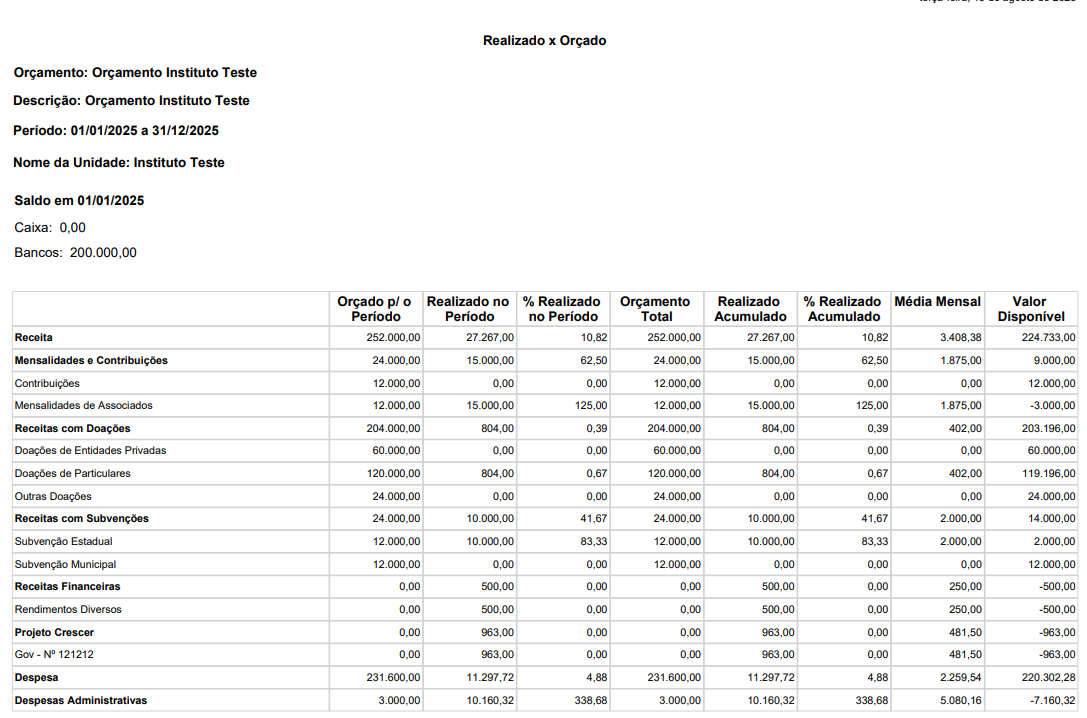
Task: Click the "Média Mensal" column header
Action: coord(937,301)
